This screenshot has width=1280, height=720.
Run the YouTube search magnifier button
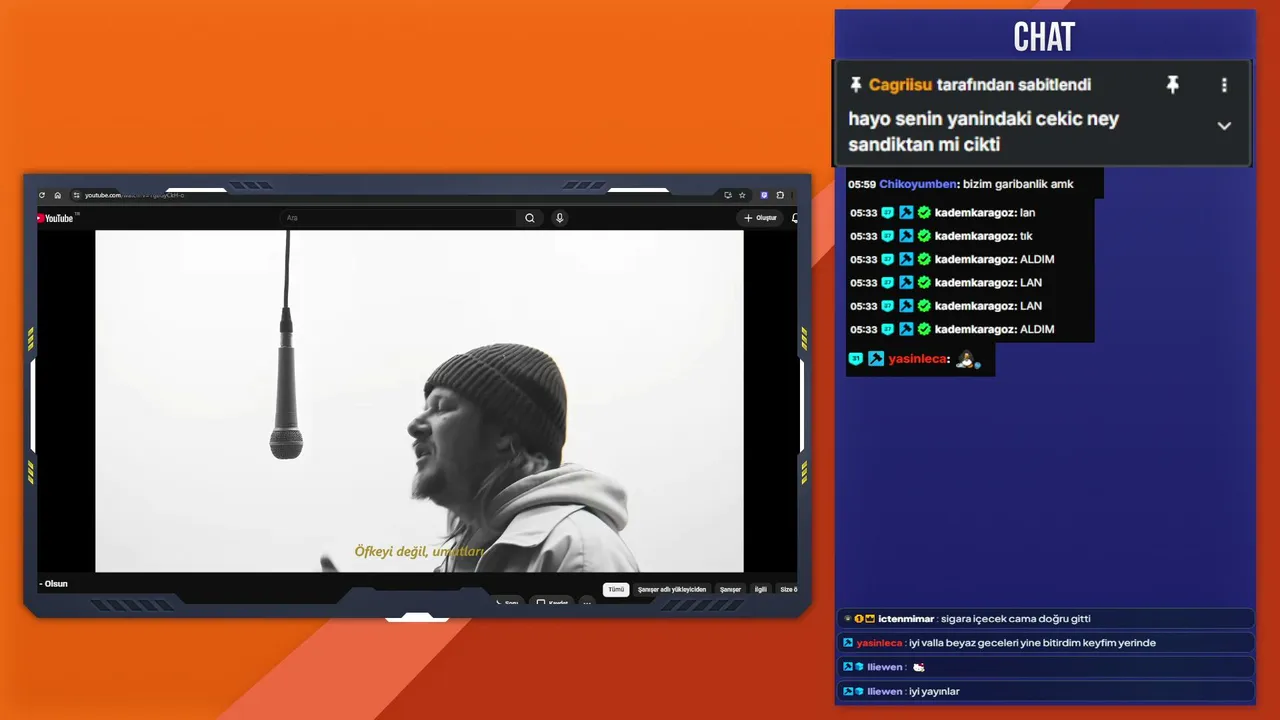530,218
